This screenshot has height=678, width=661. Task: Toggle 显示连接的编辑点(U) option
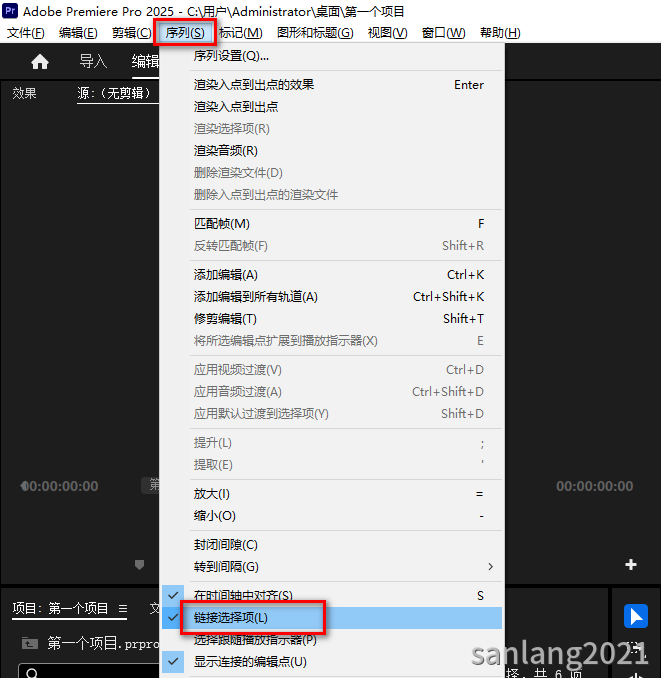tap(332, 662)
